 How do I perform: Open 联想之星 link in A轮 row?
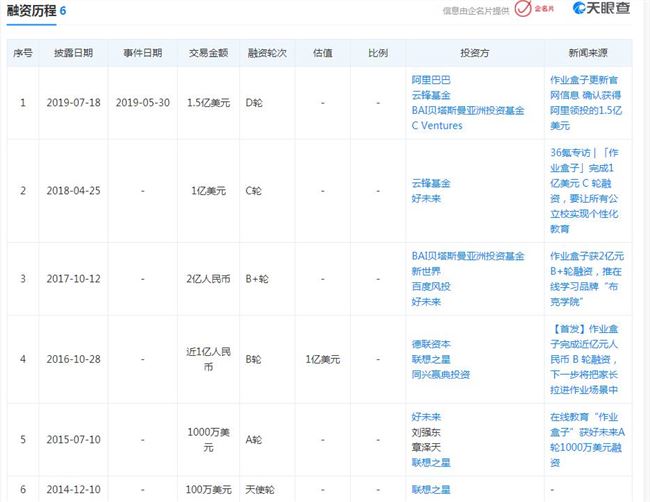click(x=431, y=463)
